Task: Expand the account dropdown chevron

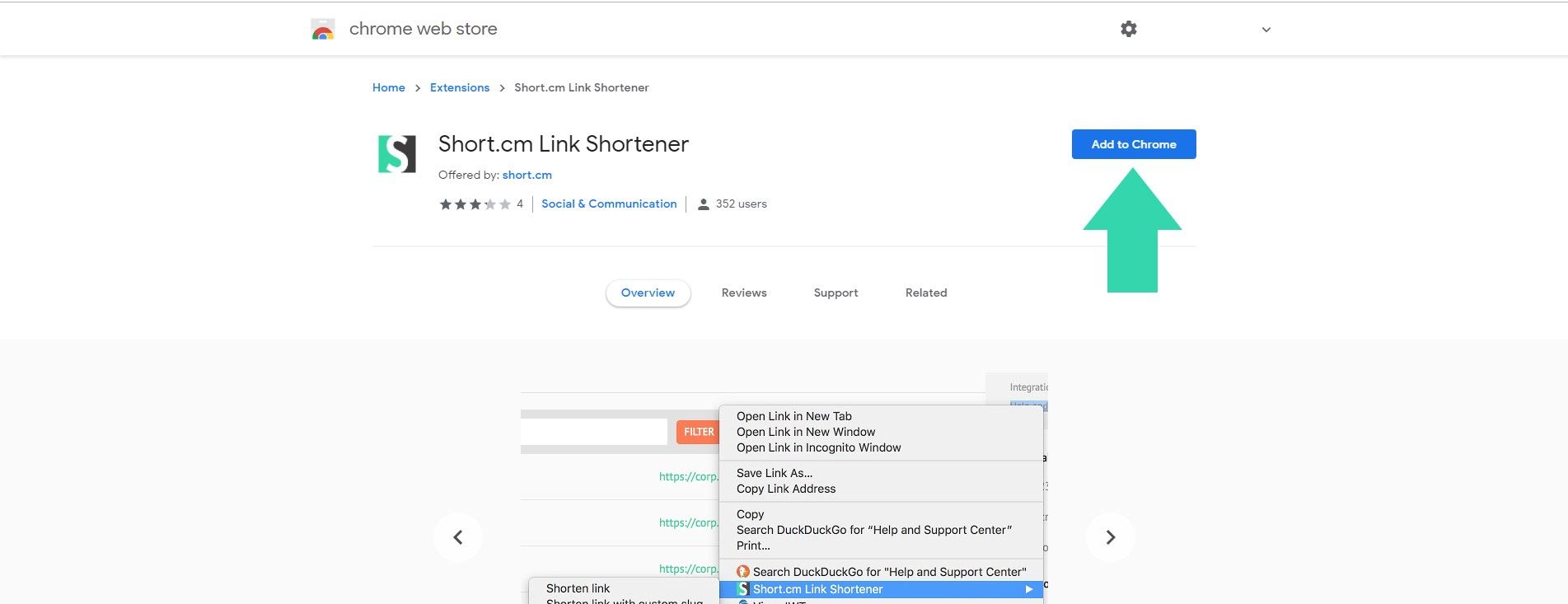Action: [1266, 30]
